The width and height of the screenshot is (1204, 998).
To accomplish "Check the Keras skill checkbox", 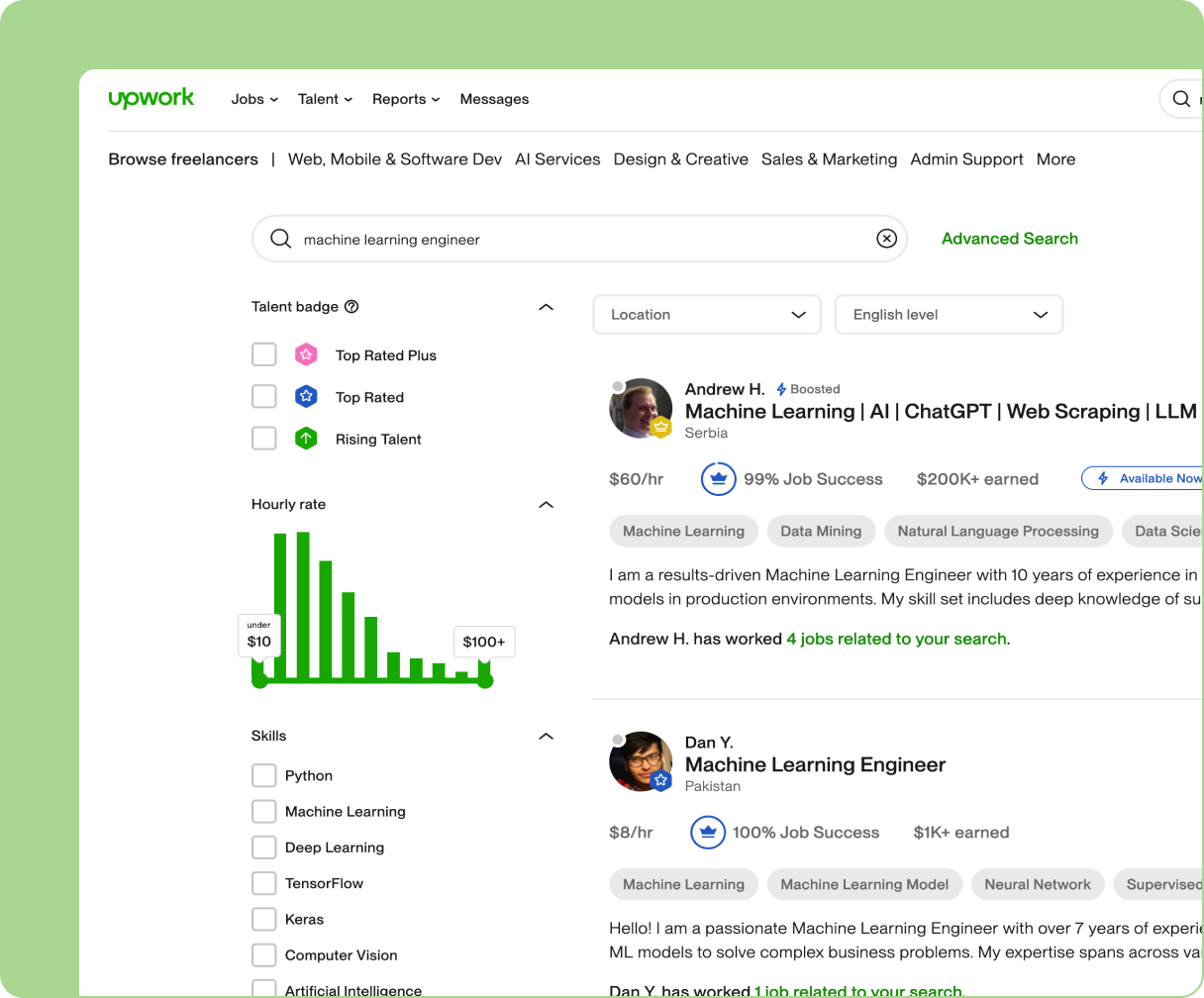I will tap(263, 919).
